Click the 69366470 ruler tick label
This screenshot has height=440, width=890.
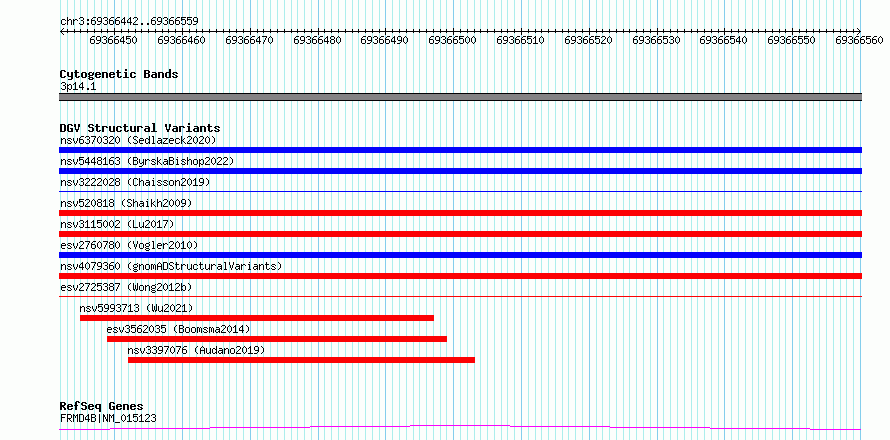[249, 41]
